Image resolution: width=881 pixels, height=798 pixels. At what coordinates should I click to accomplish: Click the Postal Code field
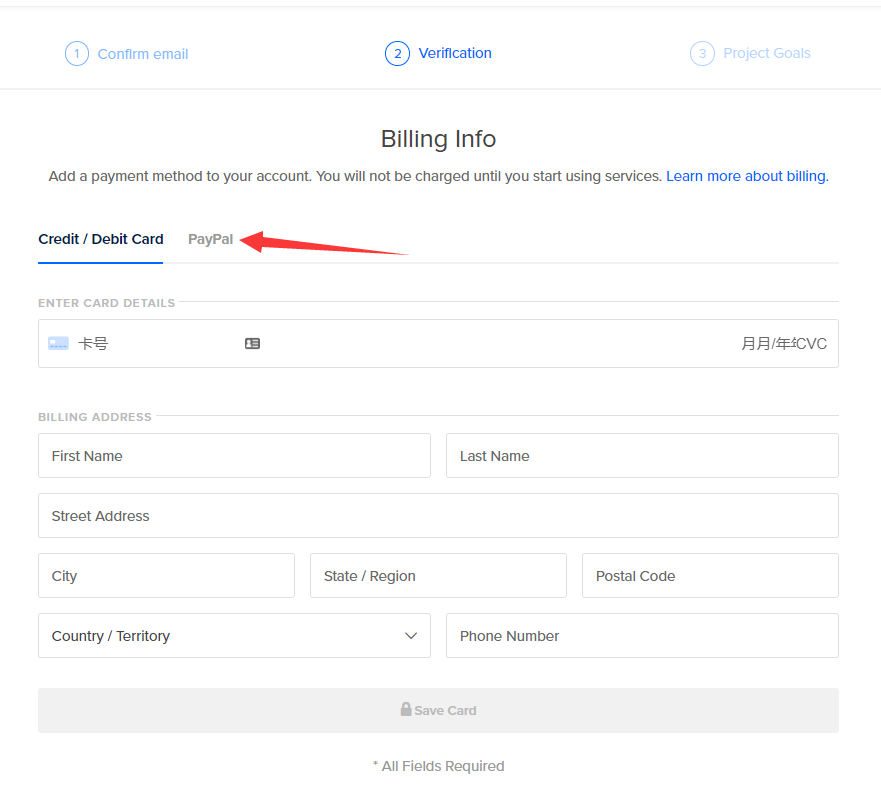(x=710, y=576)
